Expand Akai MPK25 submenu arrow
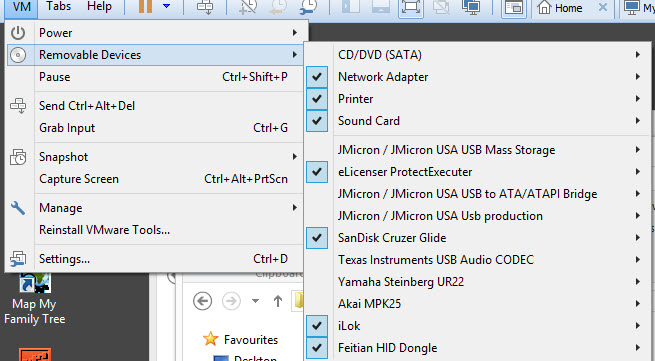Screen dimensions: 655x361 pyautogui.click(x=637, y=303)
